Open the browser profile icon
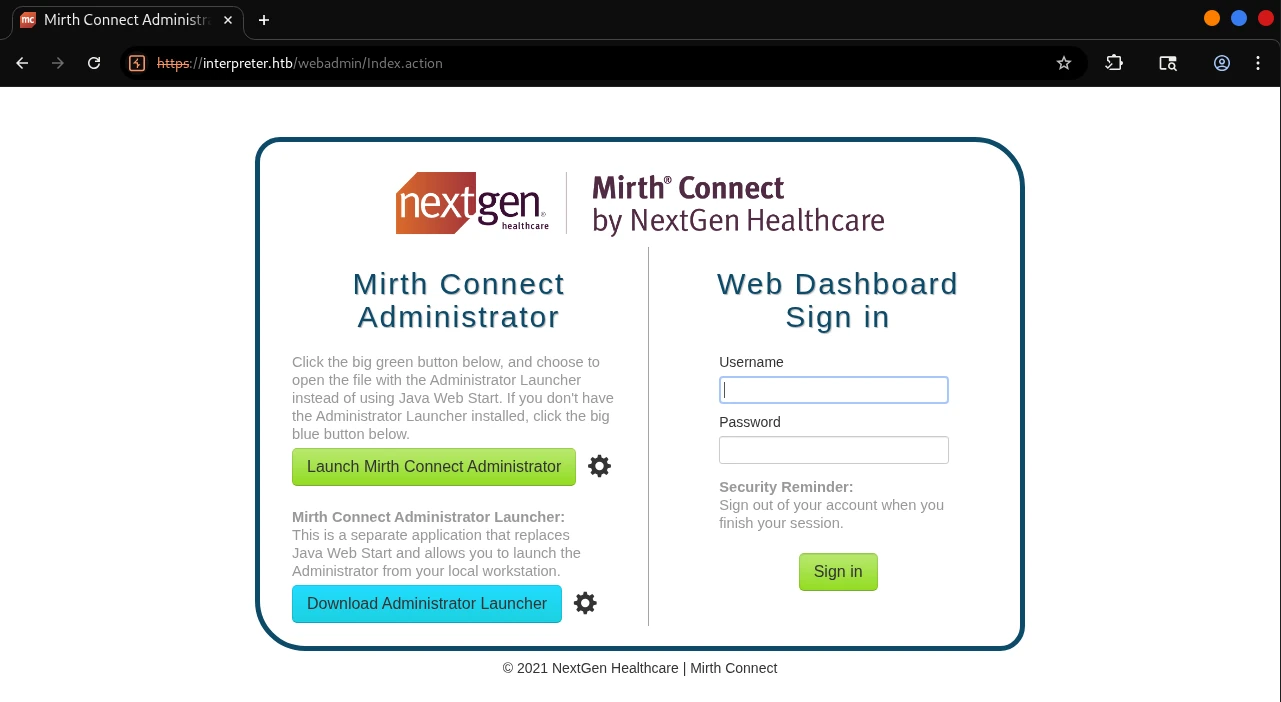Image resolution: width=1281 pixels, height=702 pixels. pyautogui.click(x=1222, y=63)
